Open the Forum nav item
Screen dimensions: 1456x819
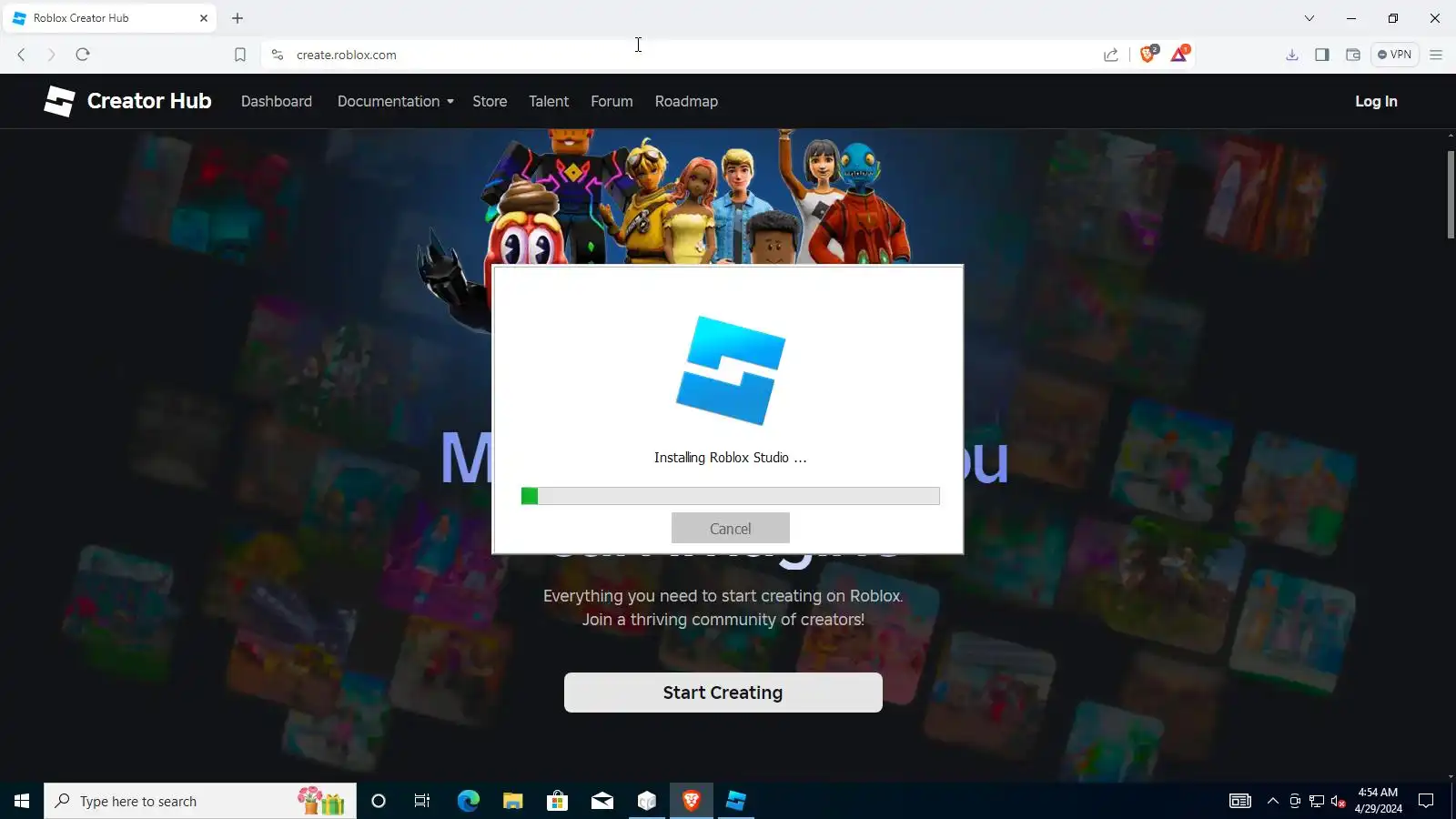pyautogui.click(x=612, y=101)
